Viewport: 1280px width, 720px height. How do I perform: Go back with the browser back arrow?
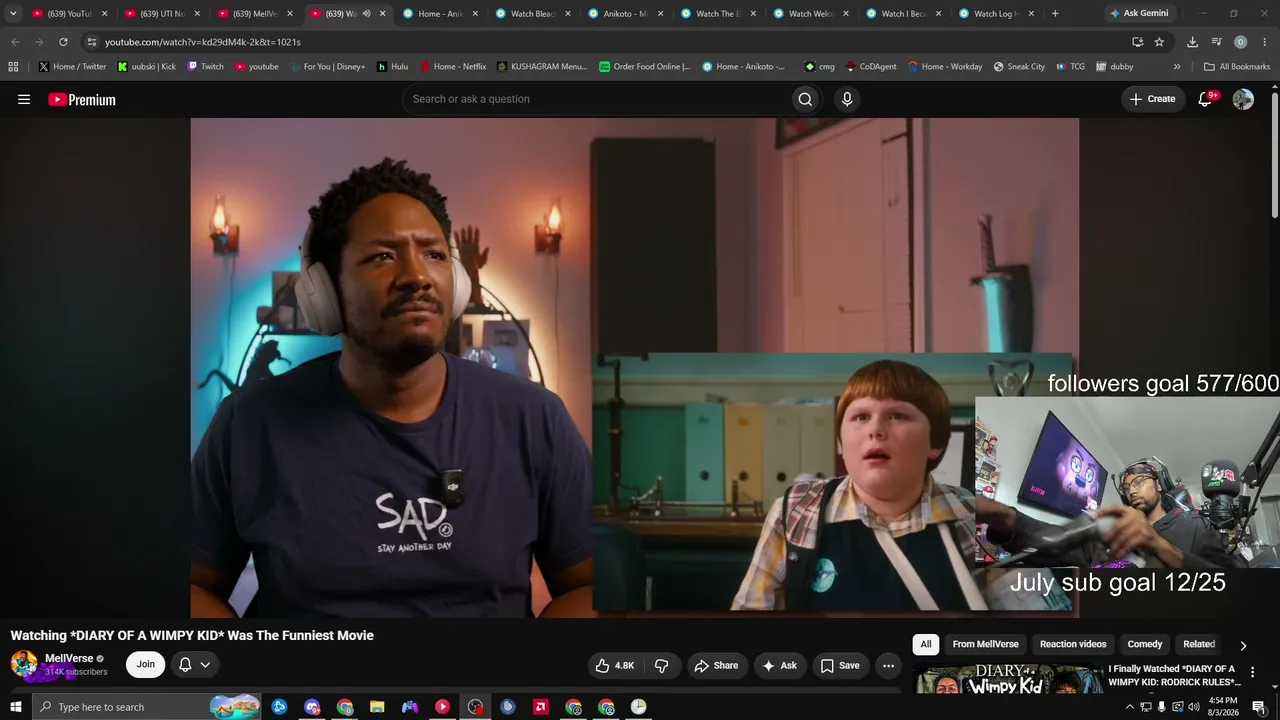(x=15, y=42)
